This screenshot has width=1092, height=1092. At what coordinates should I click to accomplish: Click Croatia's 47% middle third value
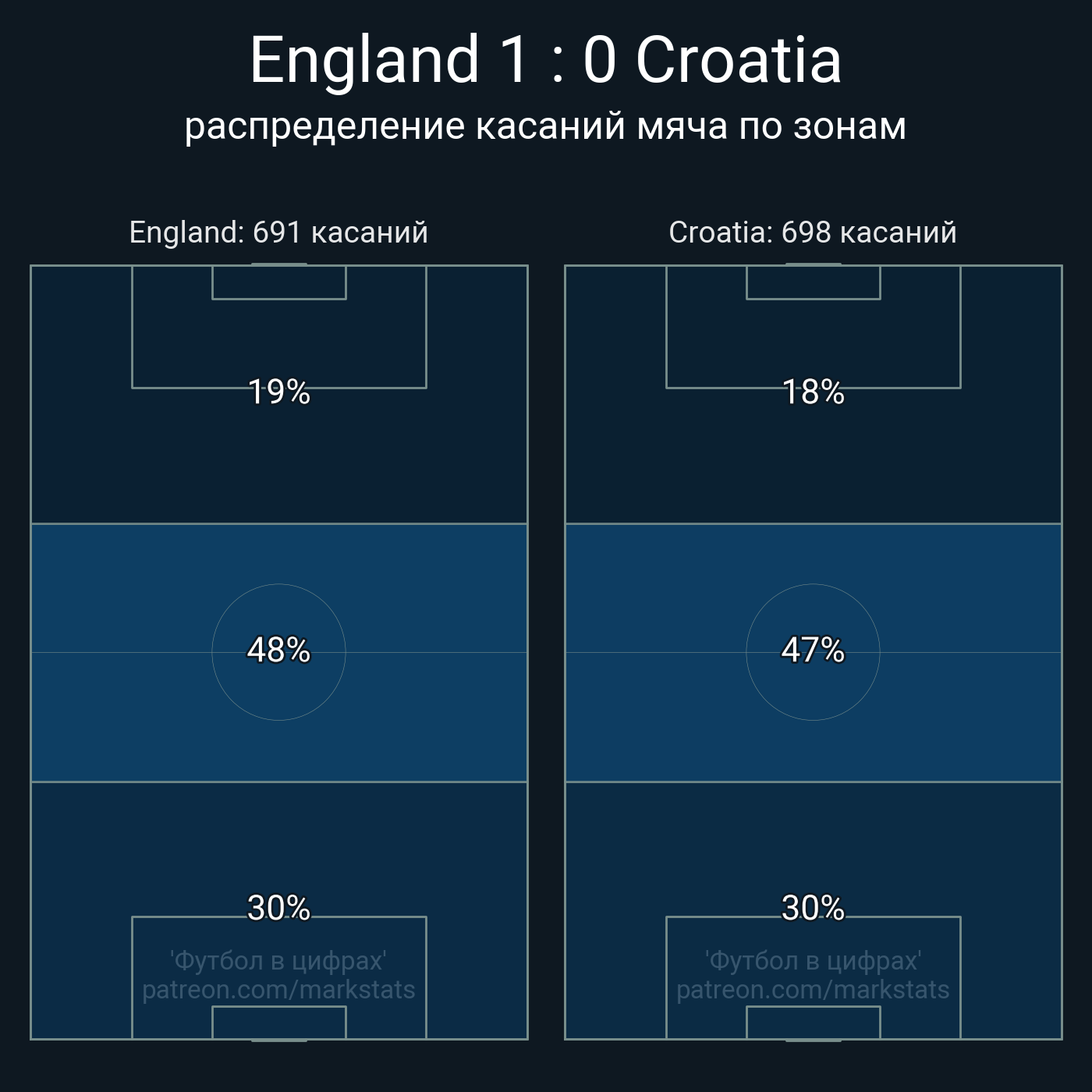pos(813,650)
